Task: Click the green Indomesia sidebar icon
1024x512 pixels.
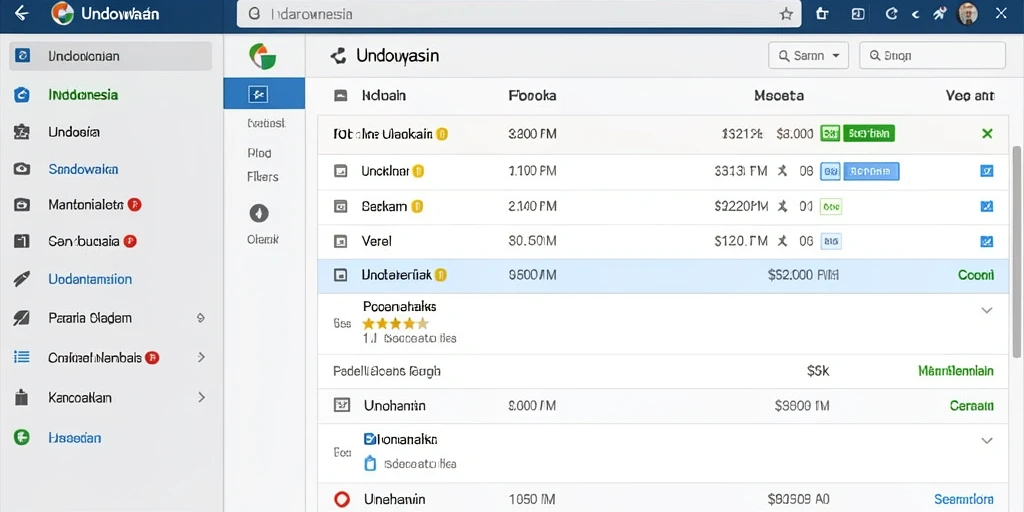Action: pos(22,95)
